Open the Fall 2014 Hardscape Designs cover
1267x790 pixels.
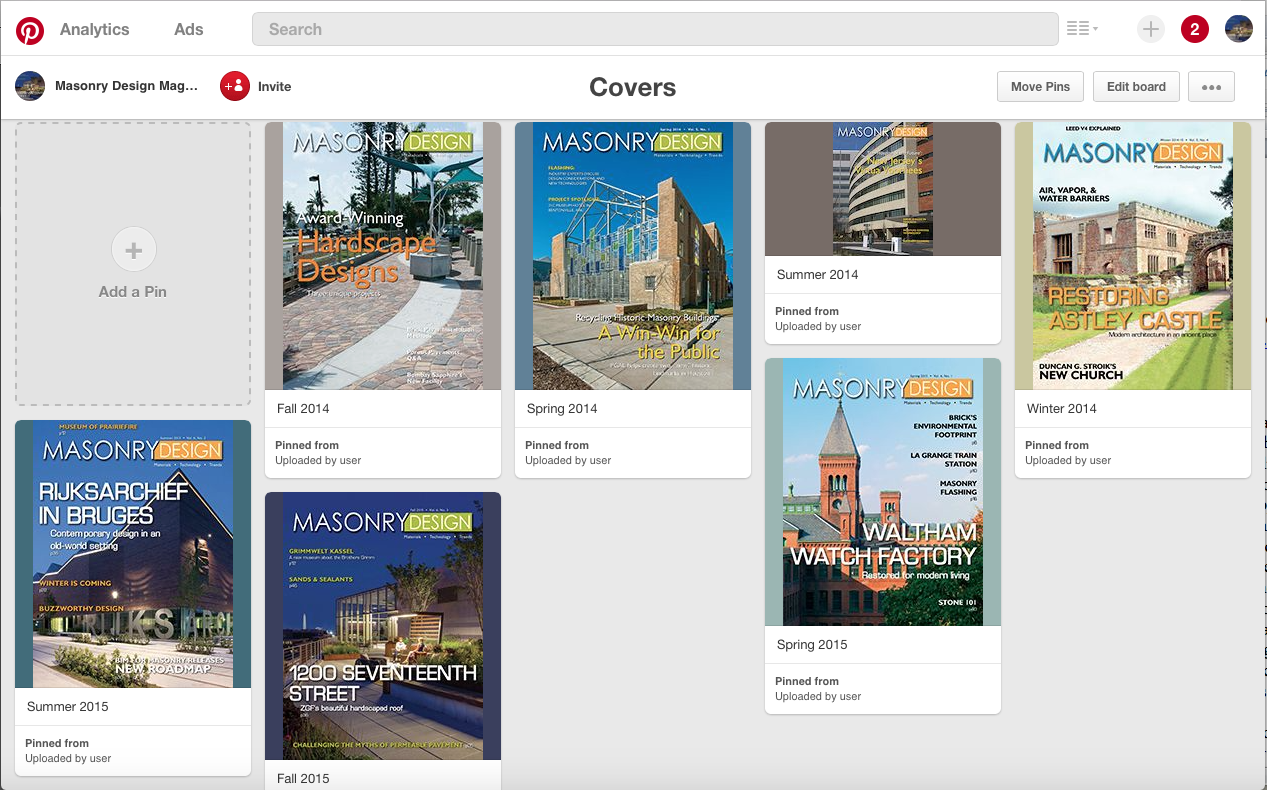tap(383, 256)
